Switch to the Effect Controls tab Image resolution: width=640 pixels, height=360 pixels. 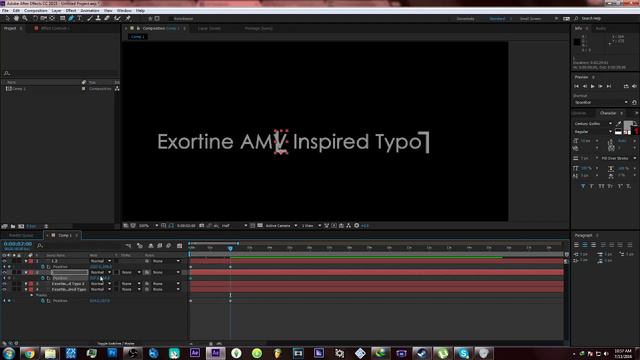click(x=55, y=28)
